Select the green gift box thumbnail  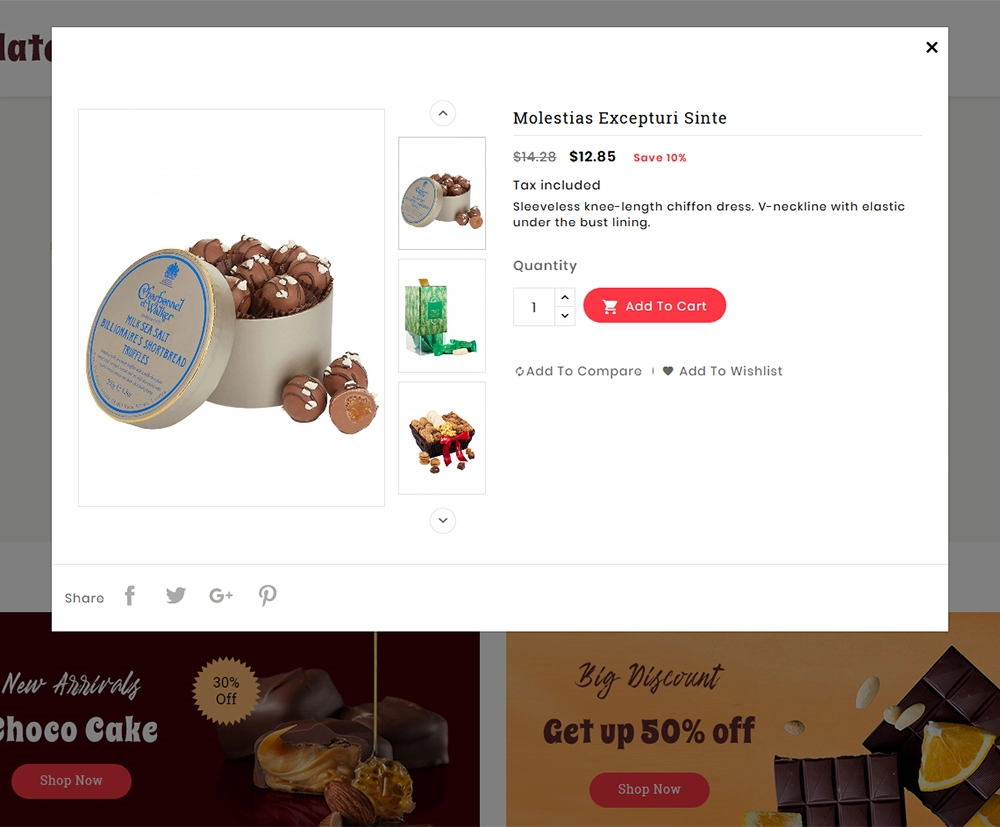[x=442, y=316]
